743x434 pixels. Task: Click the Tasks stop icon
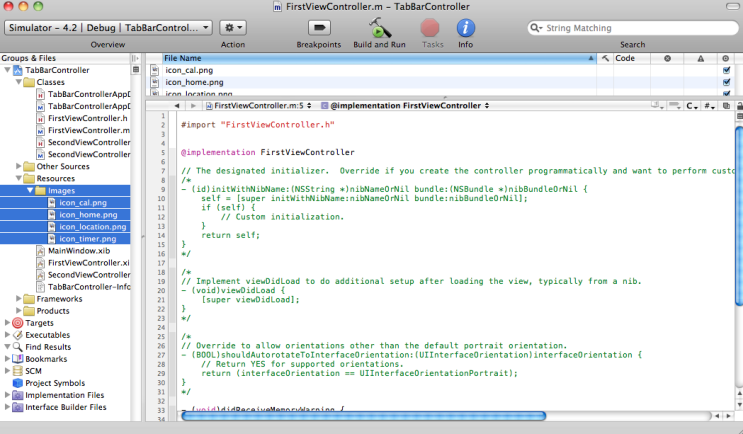(430, 28)
